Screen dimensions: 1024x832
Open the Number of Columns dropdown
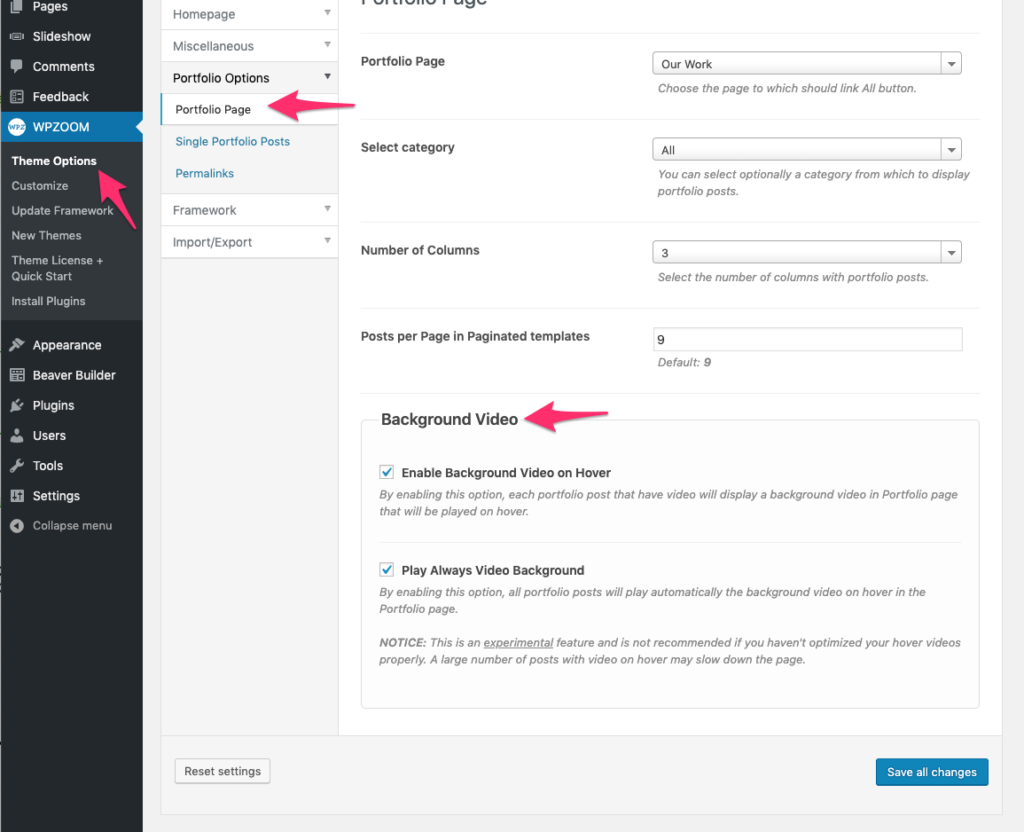coord(806,253)
